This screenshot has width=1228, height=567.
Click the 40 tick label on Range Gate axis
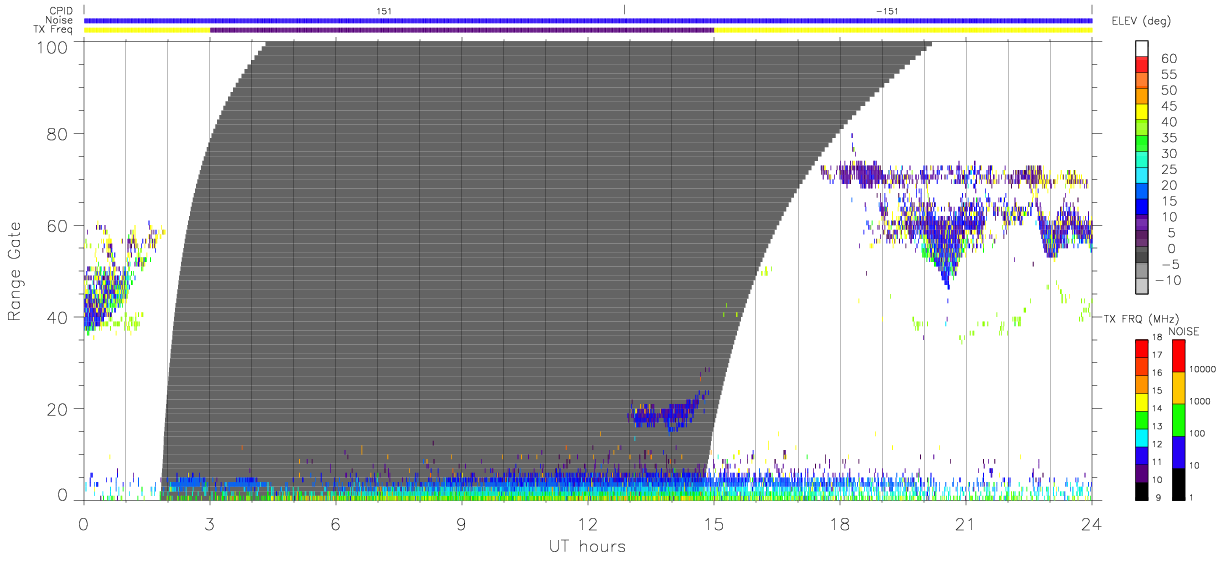click(x=59, y=317)
